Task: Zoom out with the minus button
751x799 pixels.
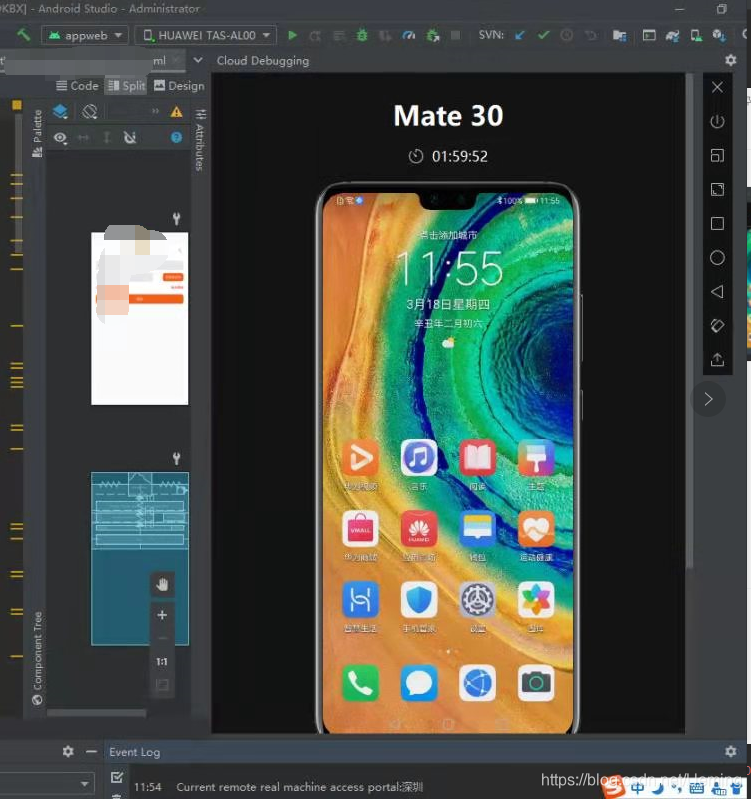Action: (162, 638)
